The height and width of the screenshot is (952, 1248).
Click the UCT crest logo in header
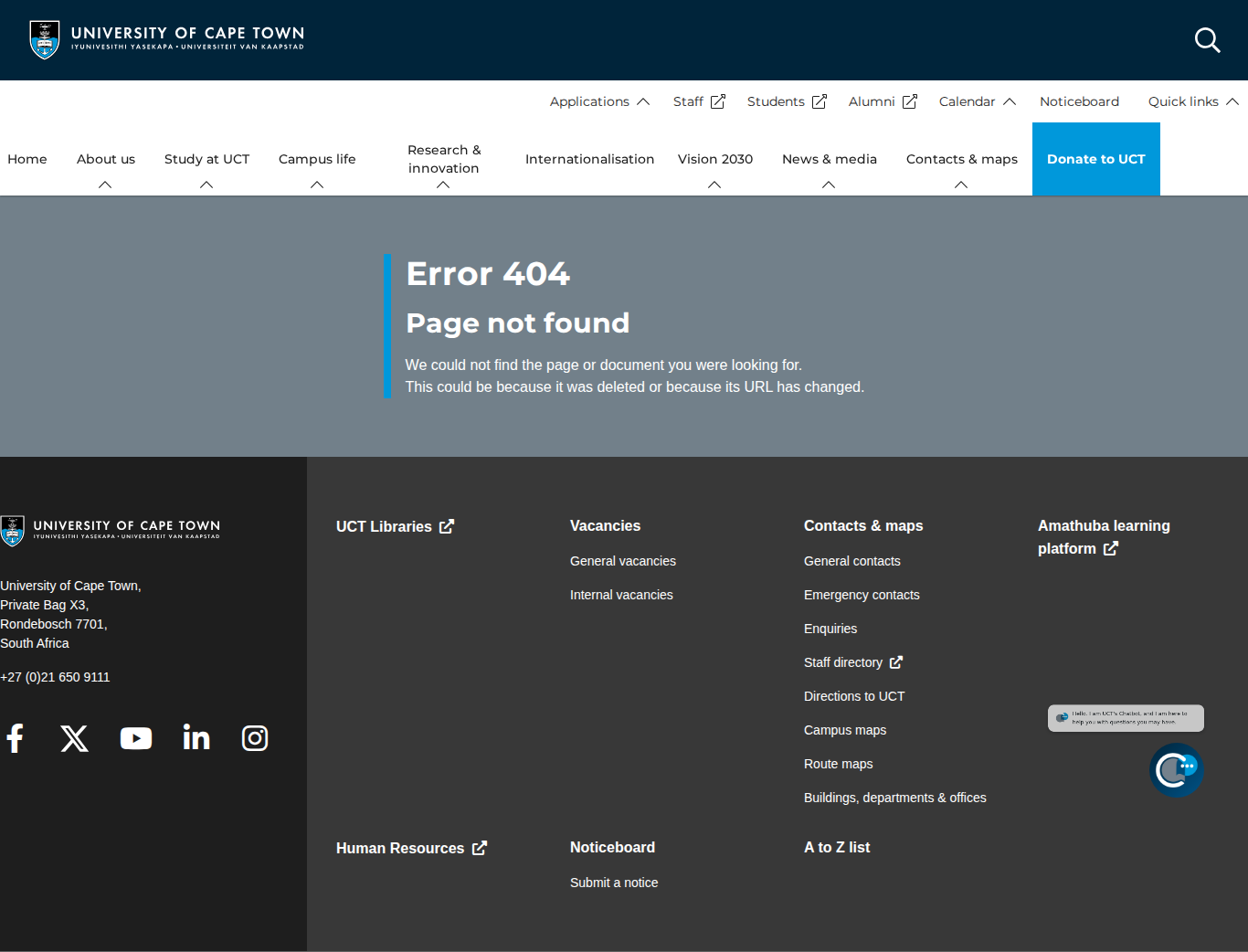tap(45, 40)
